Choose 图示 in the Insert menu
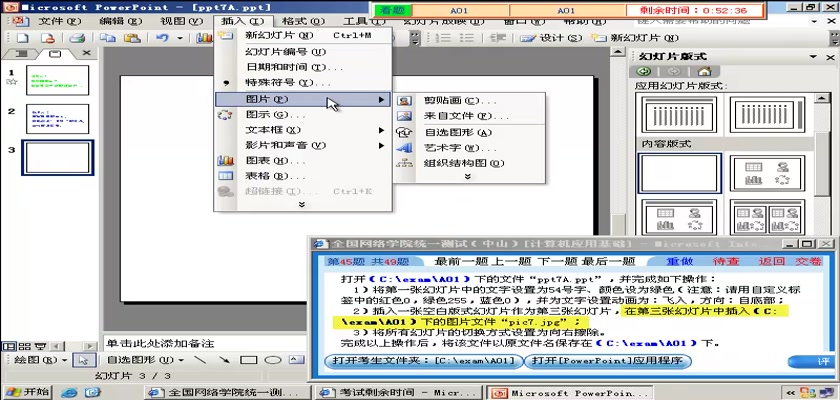The height and width of the screenshot is (400, 840). tap(303, 115)
